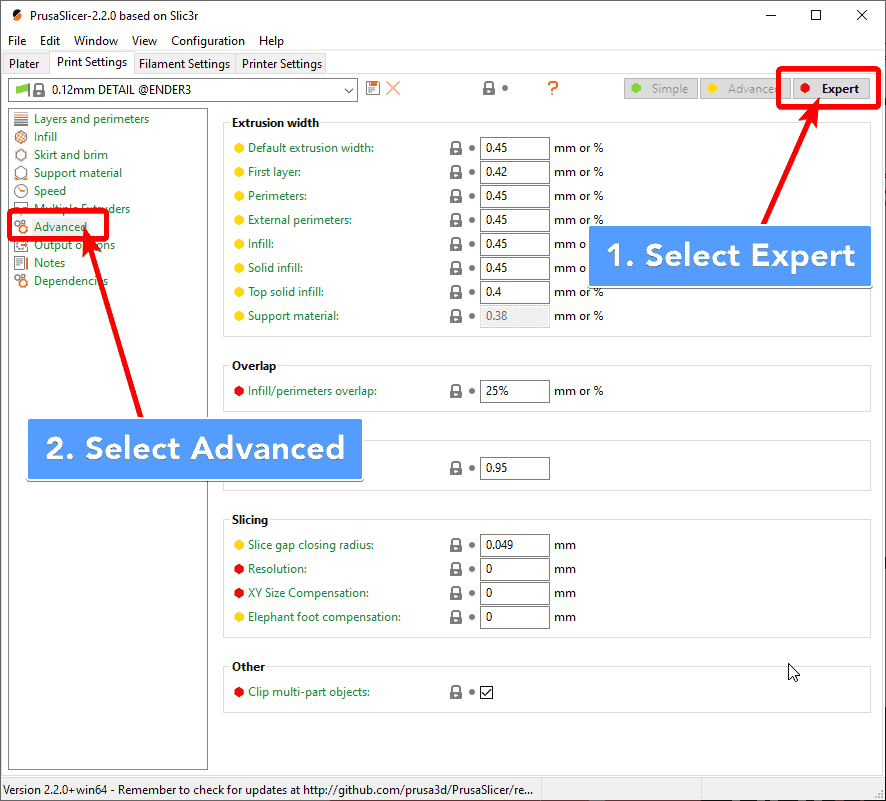886x801 pixels.
Task: Click lock icon for XY Size Compensation
Action: (x=455, y=593)
